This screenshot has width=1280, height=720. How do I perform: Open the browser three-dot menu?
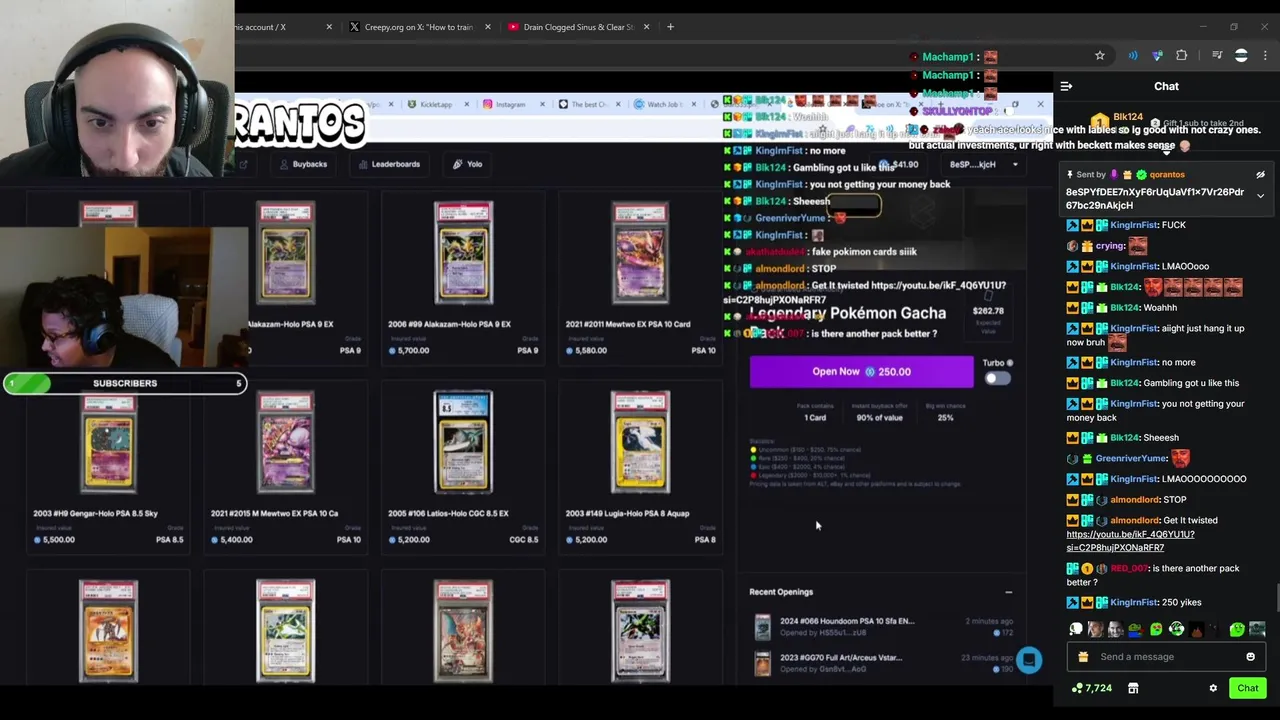click(x=1265, y=56)
